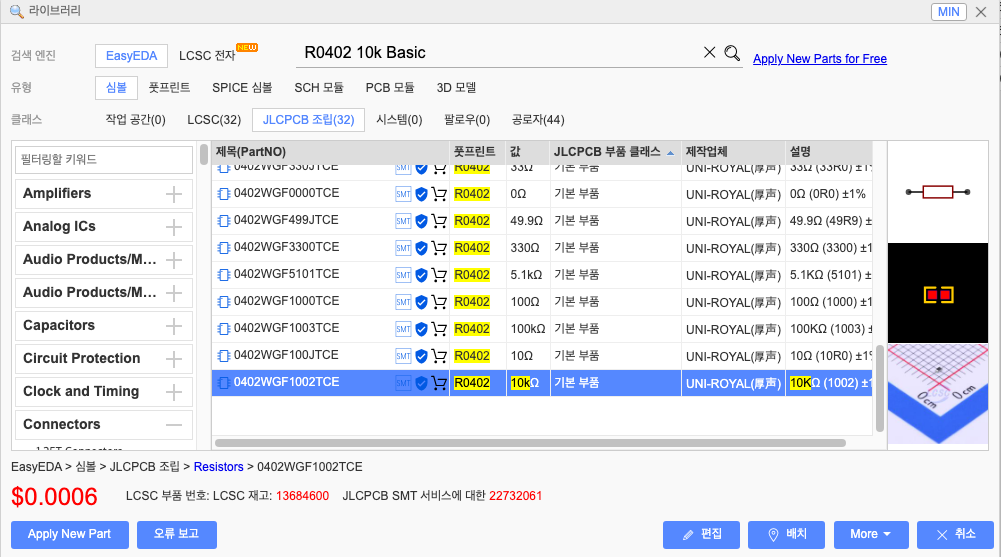Click SMT badge on 0402WGF0000TCE row
Image resolution: width=1001 pixels, height=557 pixels.
pyautogui.click(x=403, y=194)
